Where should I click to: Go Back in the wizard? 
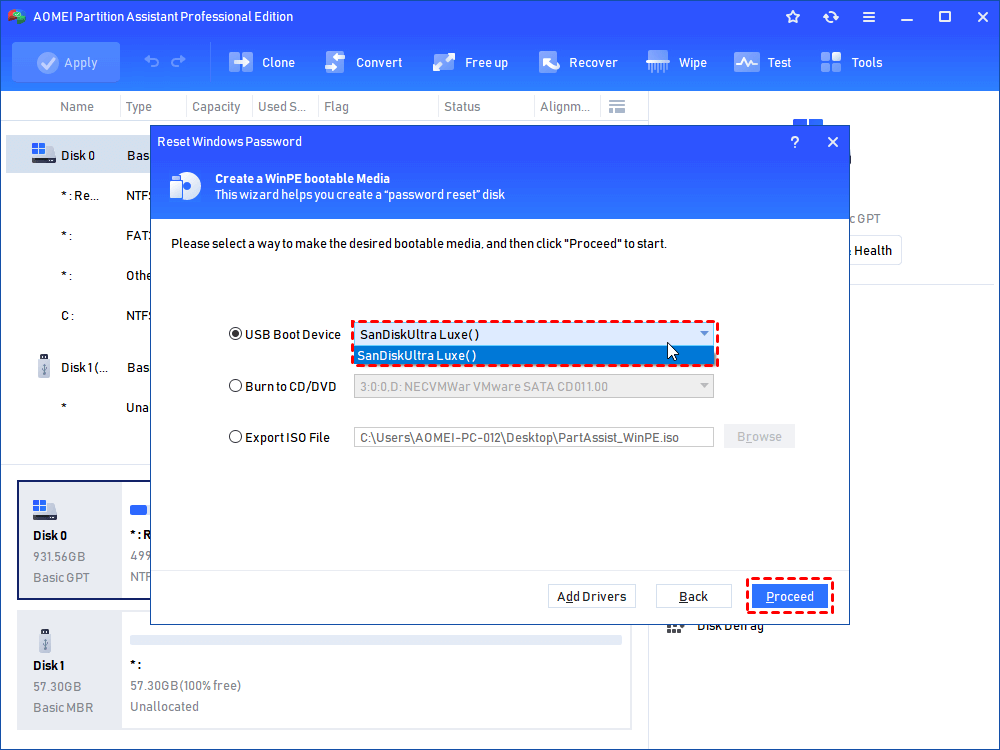coord(693,597)
